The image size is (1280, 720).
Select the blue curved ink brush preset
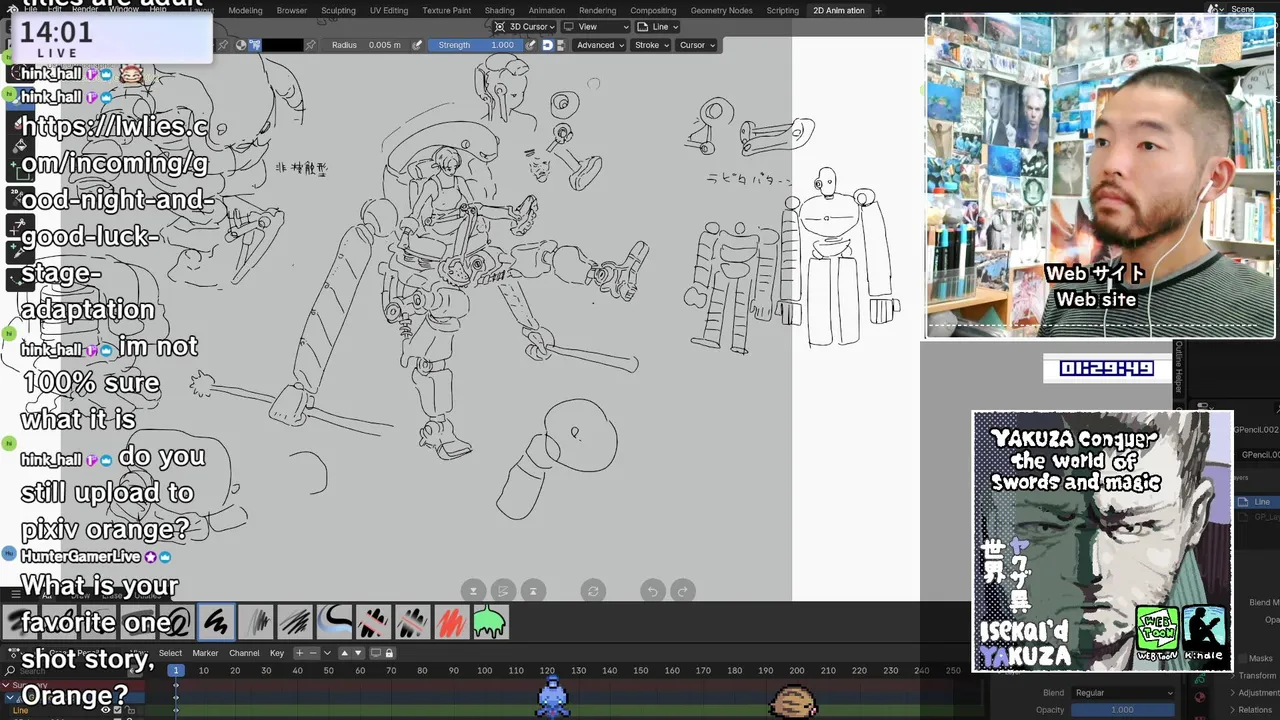coord(334,622)
